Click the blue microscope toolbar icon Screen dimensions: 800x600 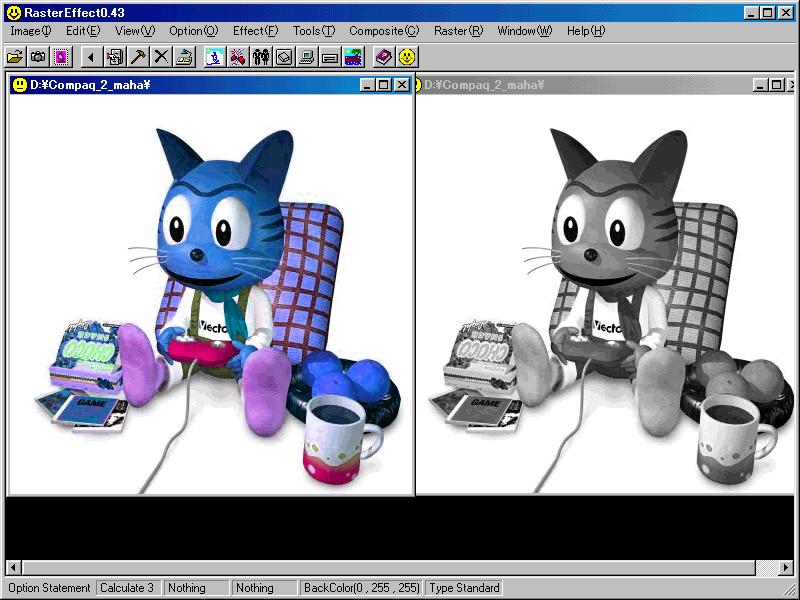[x=214, y=57]
